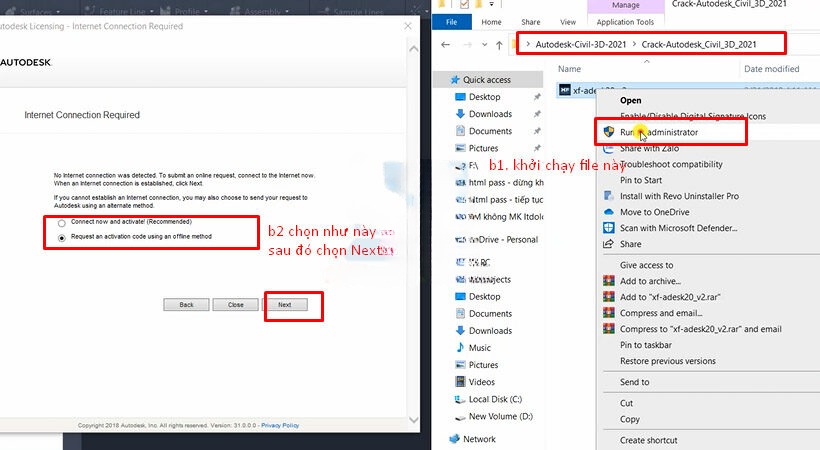This screenshot has height=450, width=820.
Task: Click Close button beside Back
Action: click(235, 305)
